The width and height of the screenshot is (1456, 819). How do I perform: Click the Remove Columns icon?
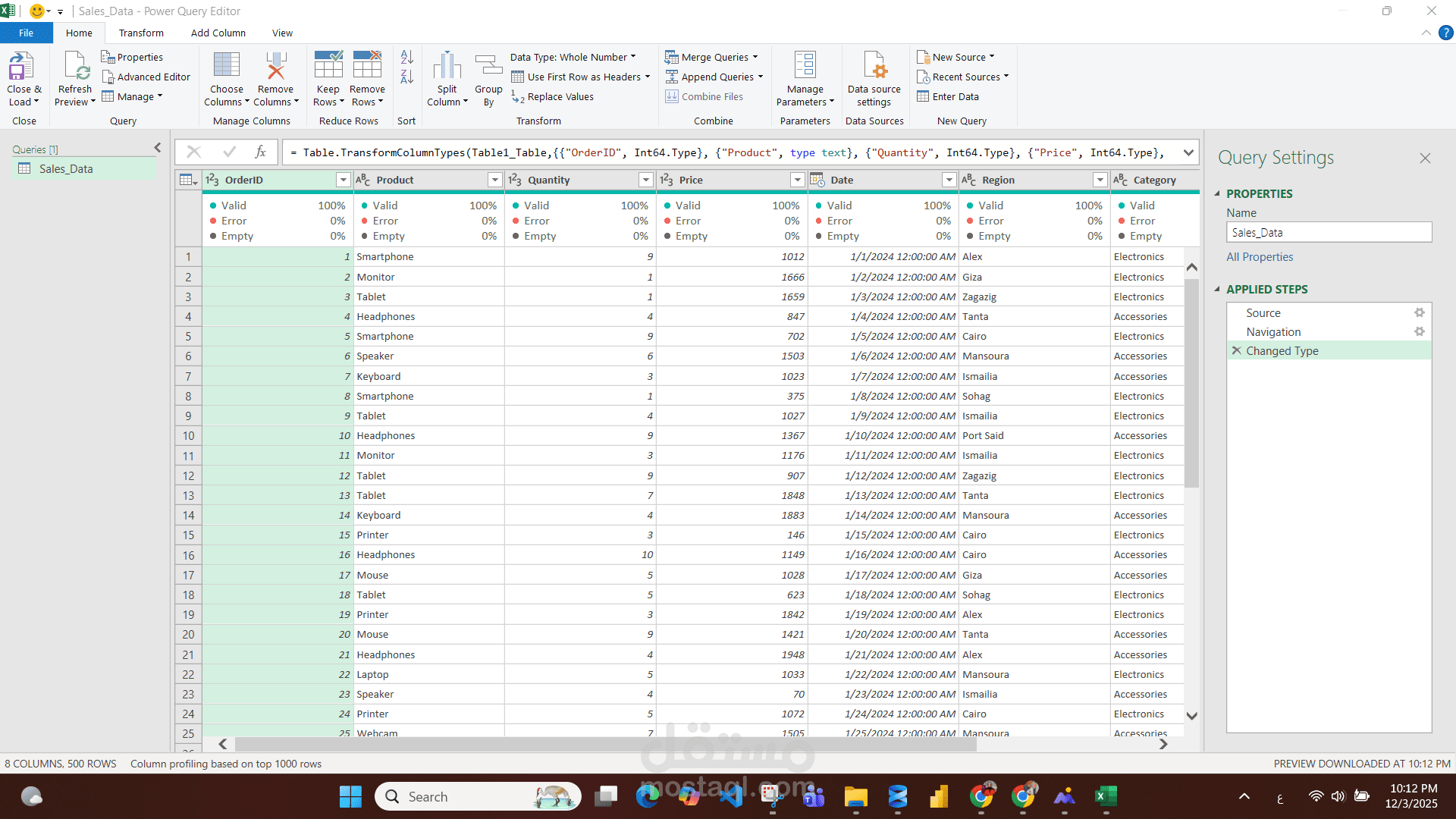coord(275,67)
